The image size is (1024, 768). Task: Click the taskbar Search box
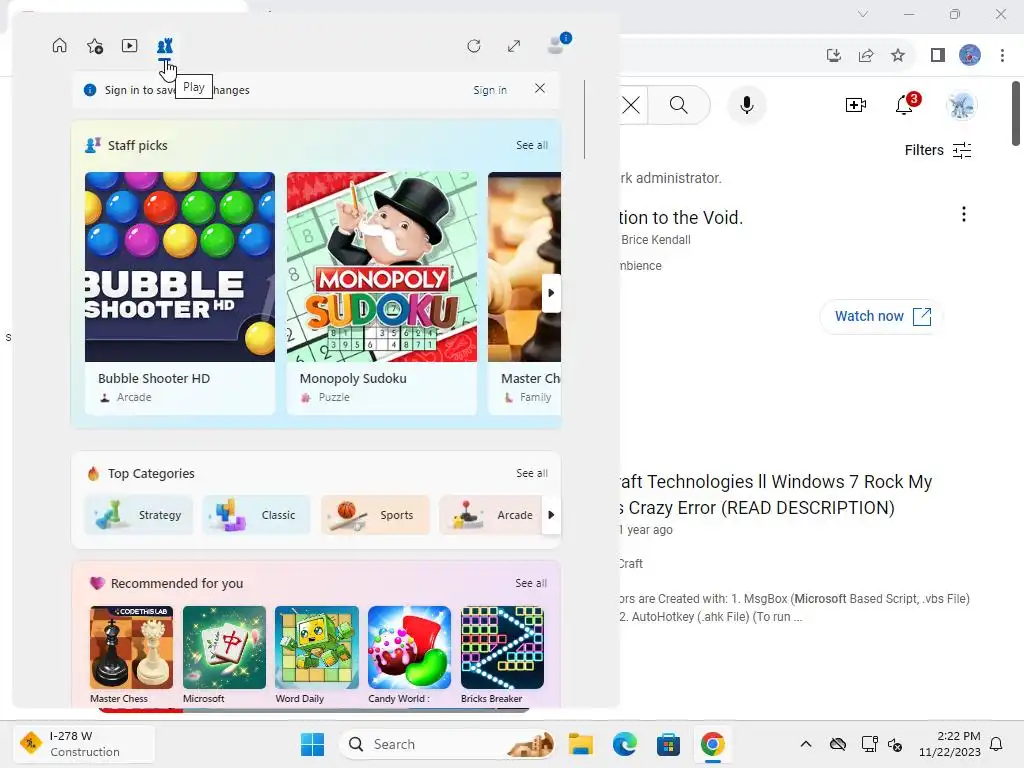pos(448,744)
